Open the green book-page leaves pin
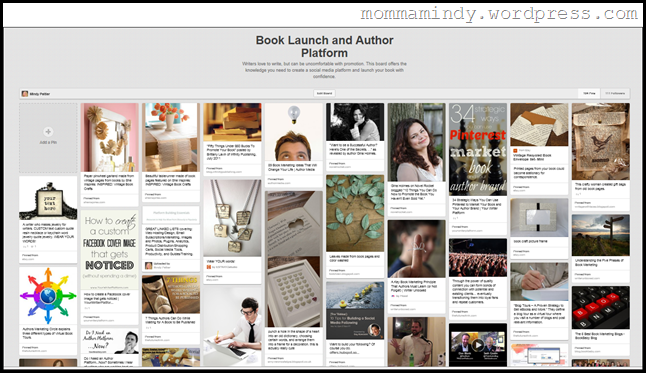646x373 pixels. tap(355, 213)
